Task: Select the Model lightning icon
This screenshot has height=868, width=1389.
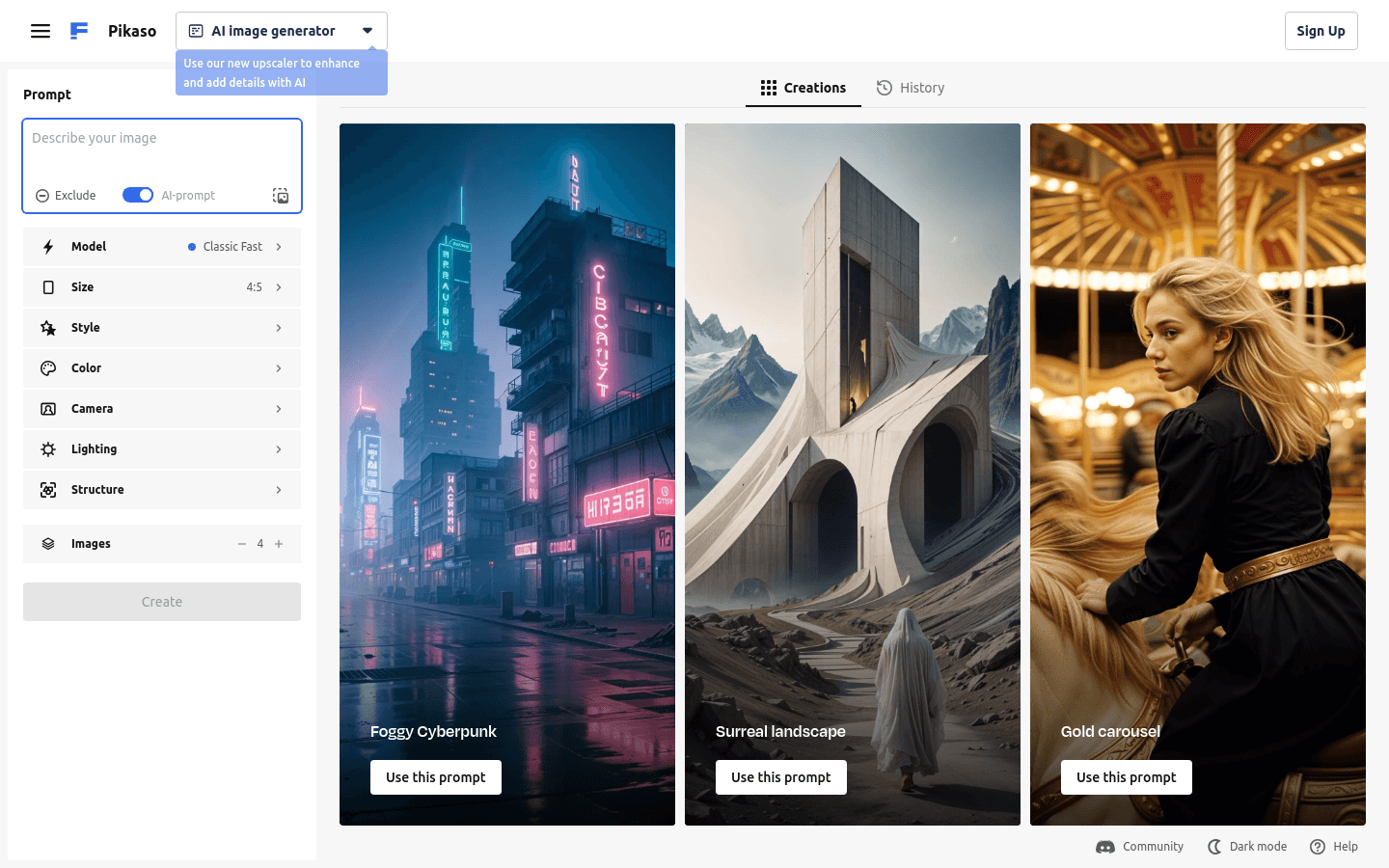Action: click(x=47, y=246)
